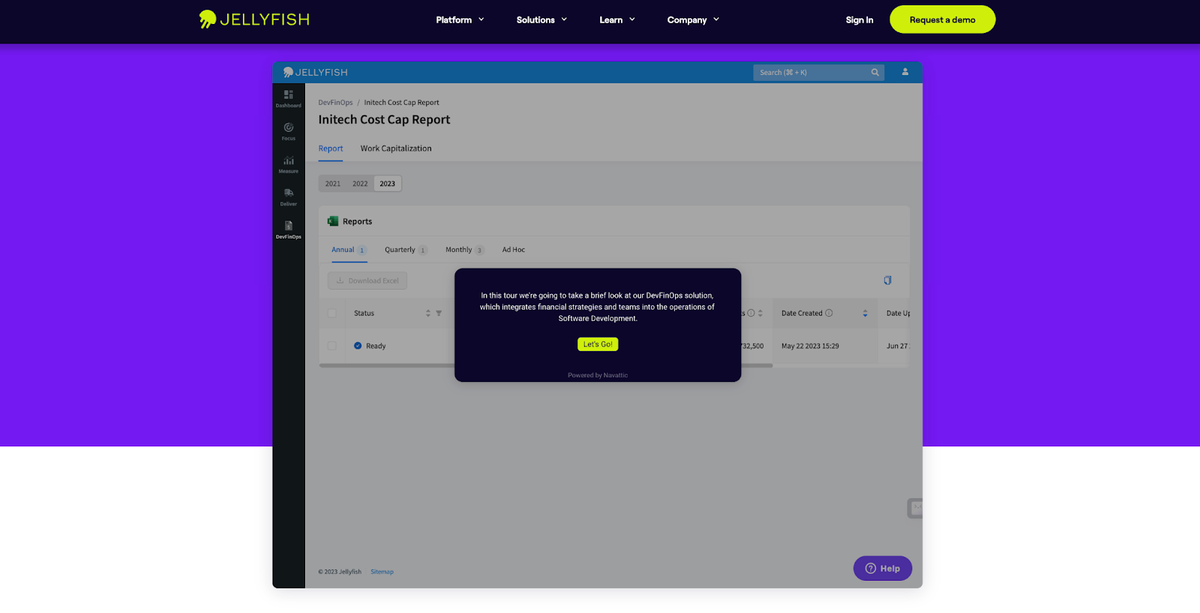Switch to the Report tab
1200x613 pixels.
[x=331, y=148]
